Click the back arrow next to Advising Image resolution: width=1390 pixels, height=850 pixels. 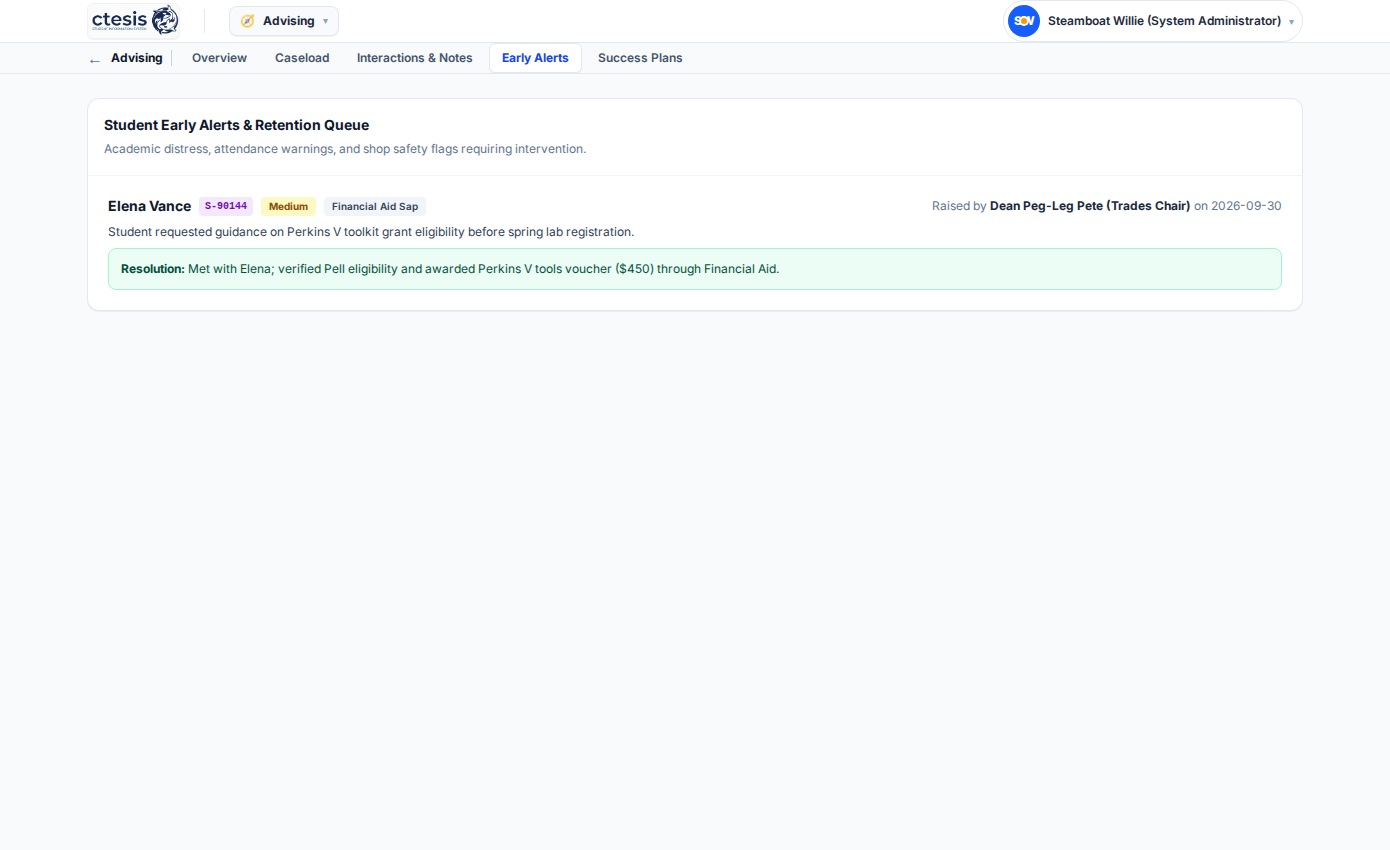[95, 59]
